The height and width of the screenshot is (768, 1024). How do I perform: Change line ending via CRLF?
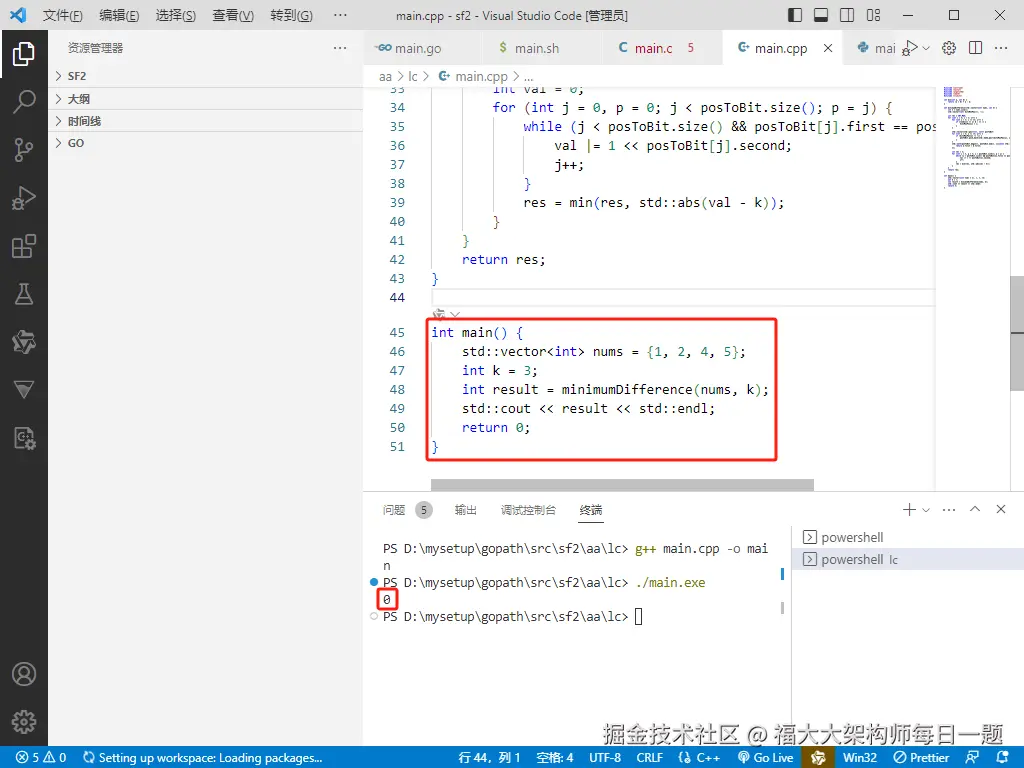tap(650, 758)
